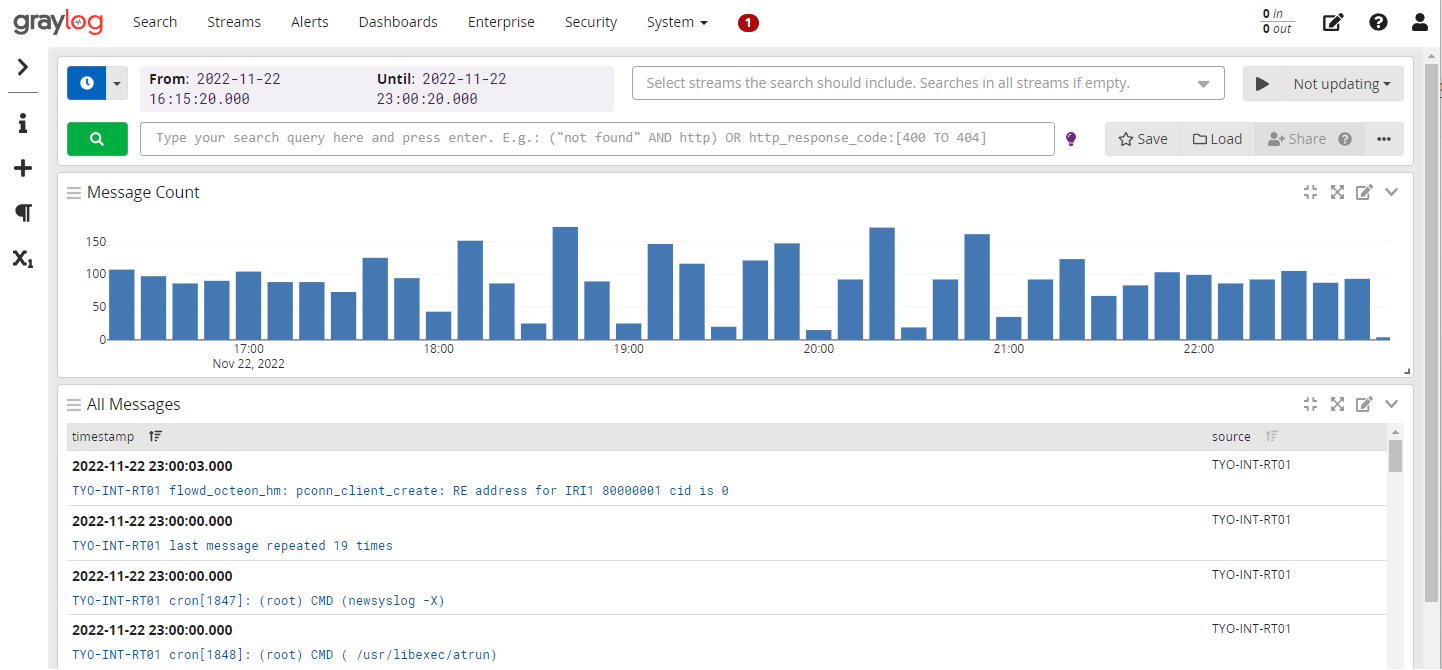This screenshot has height=670, width=1442.
Task: Start live updating with play button
Action: [x=1262, y=84]
